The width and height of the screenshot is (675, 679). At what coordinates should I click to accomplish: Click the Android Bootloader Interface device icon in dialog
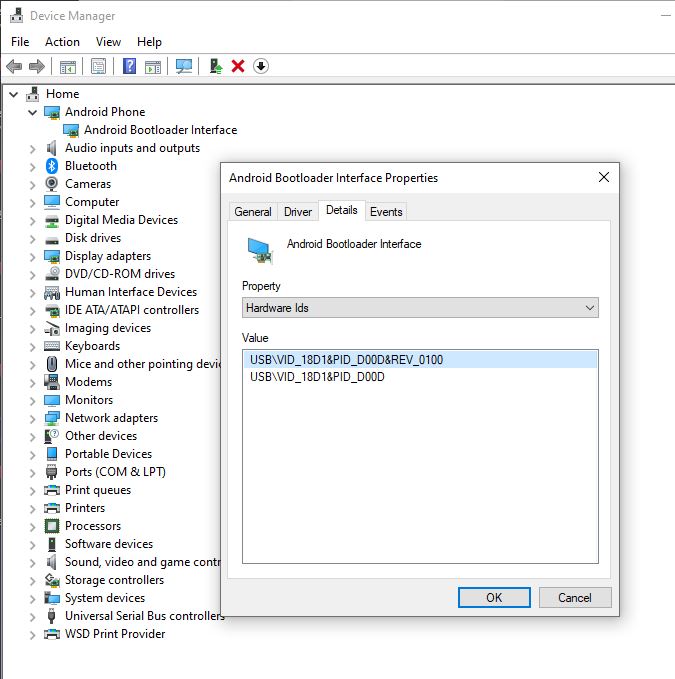(260, 251)
